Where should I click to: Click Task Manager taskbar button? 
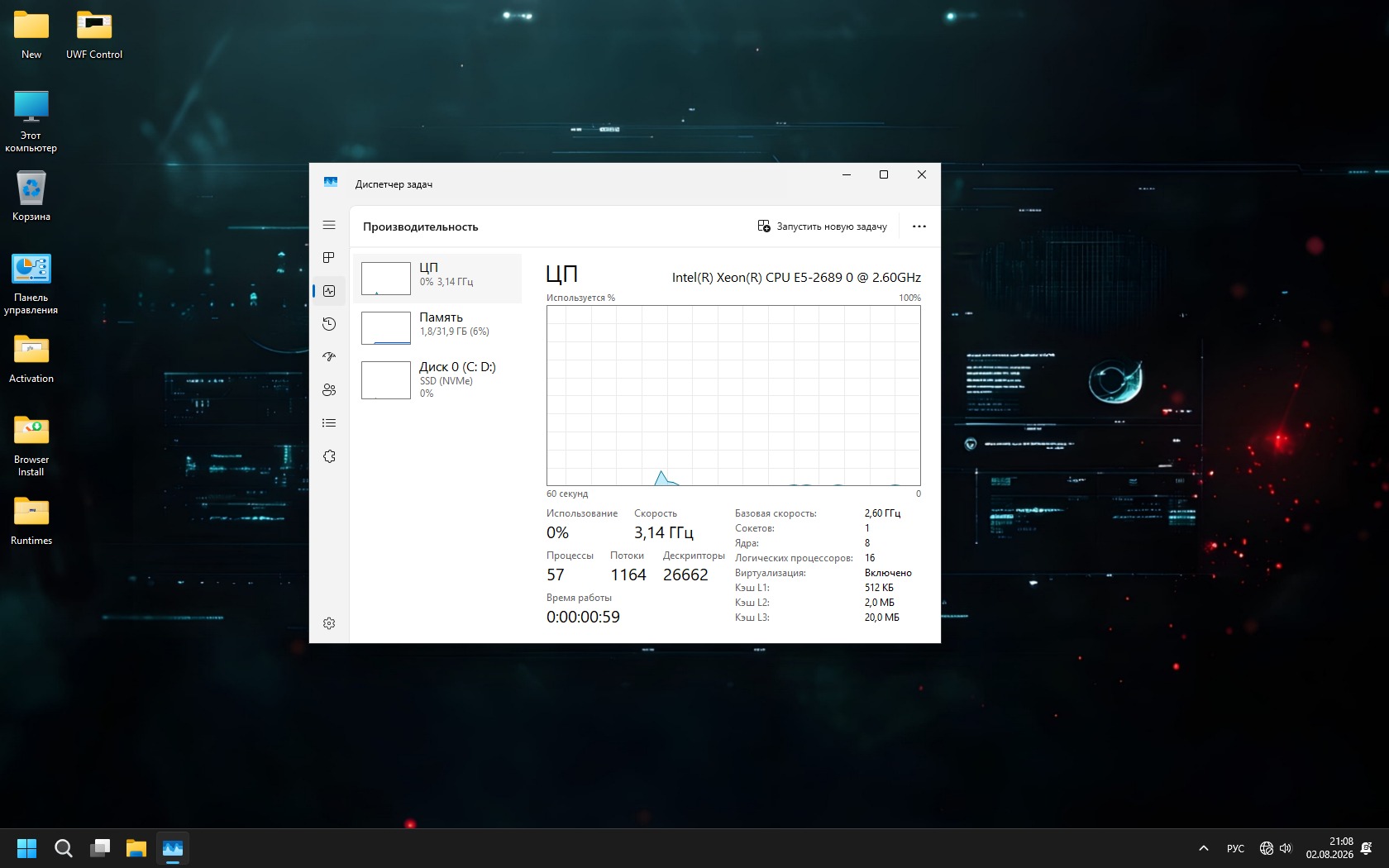coord(173,848)
